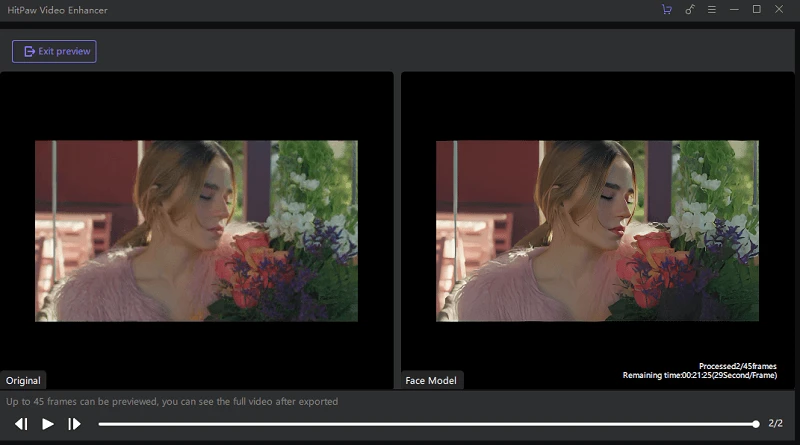Step forward to the next frame

point(74,424)
